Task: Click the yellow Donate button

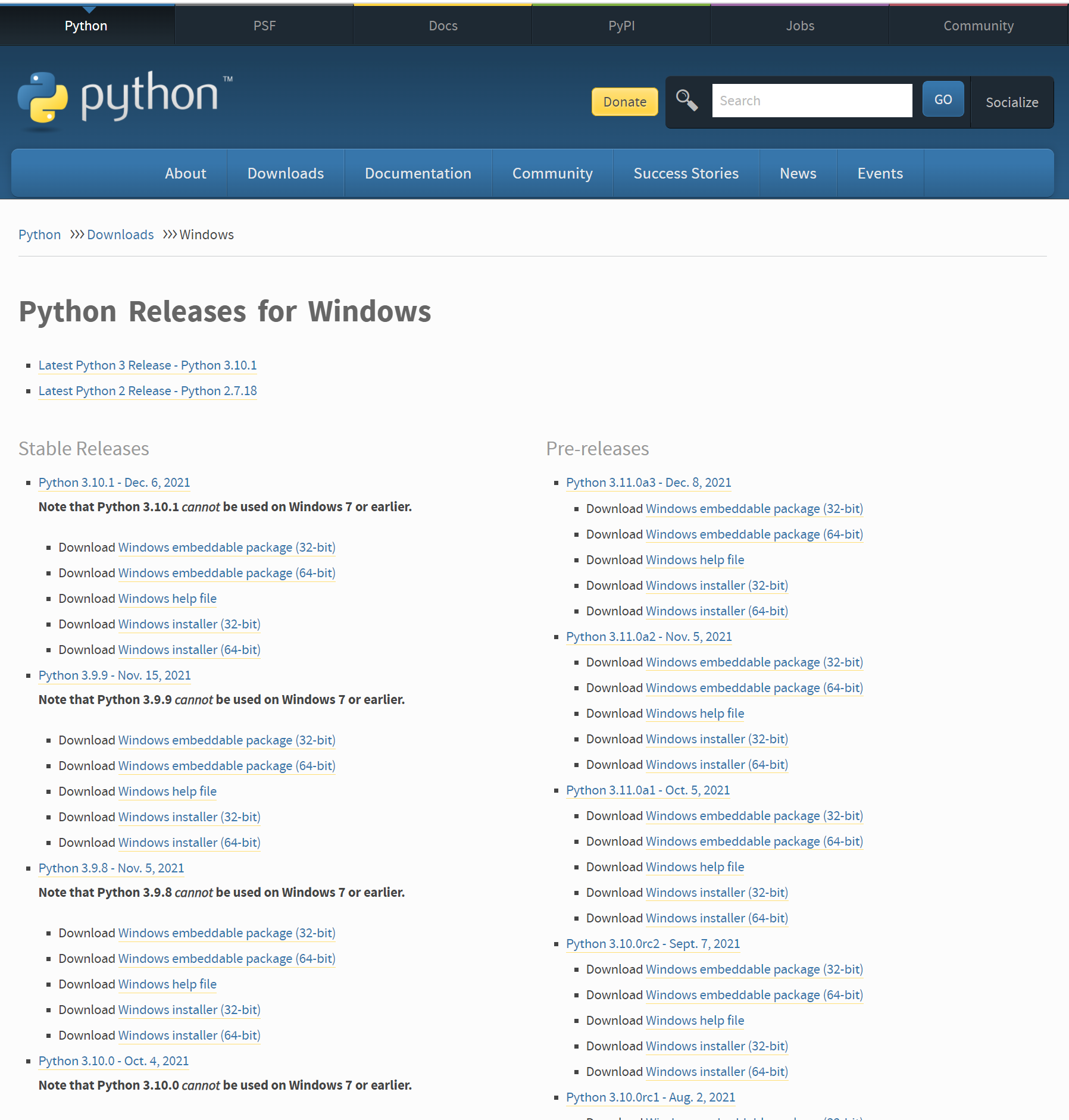Action: [624, 102]
